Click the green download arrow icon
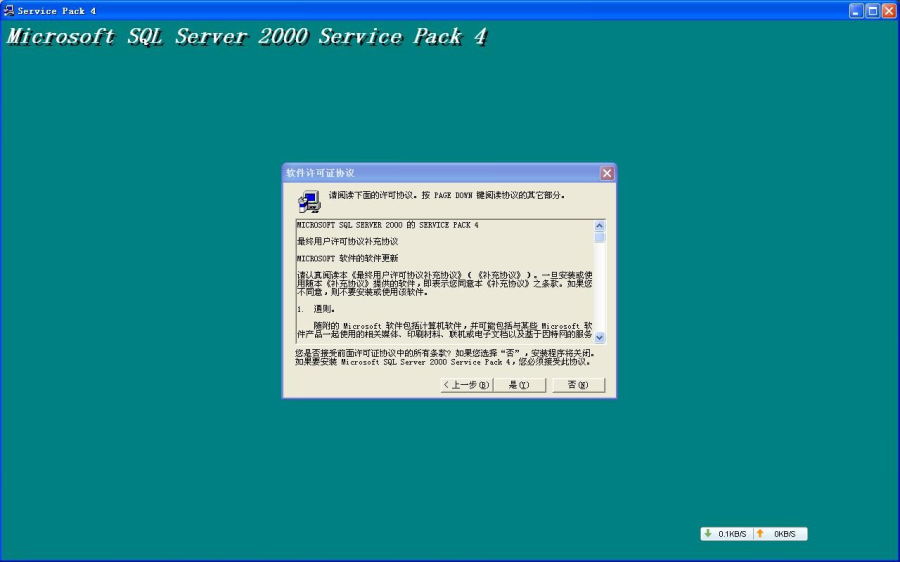 point(708,534)
